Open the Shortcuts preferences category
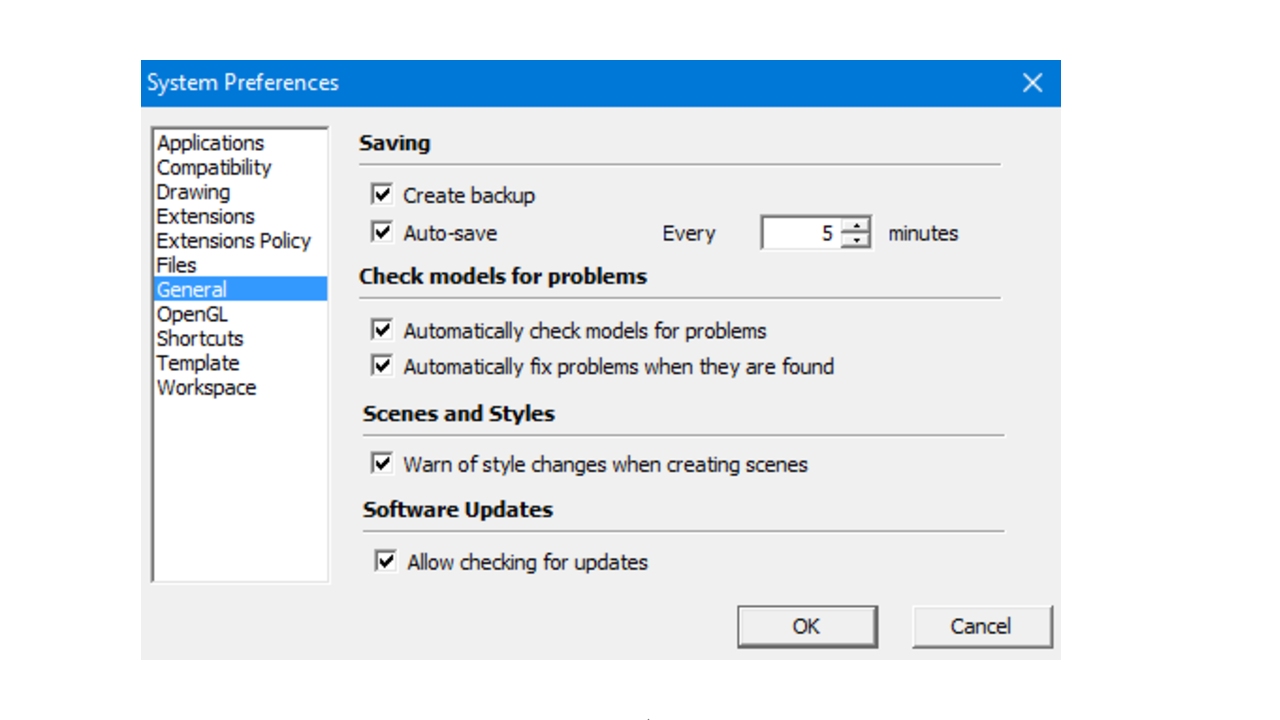1280x720 pixels. point(200,338)
